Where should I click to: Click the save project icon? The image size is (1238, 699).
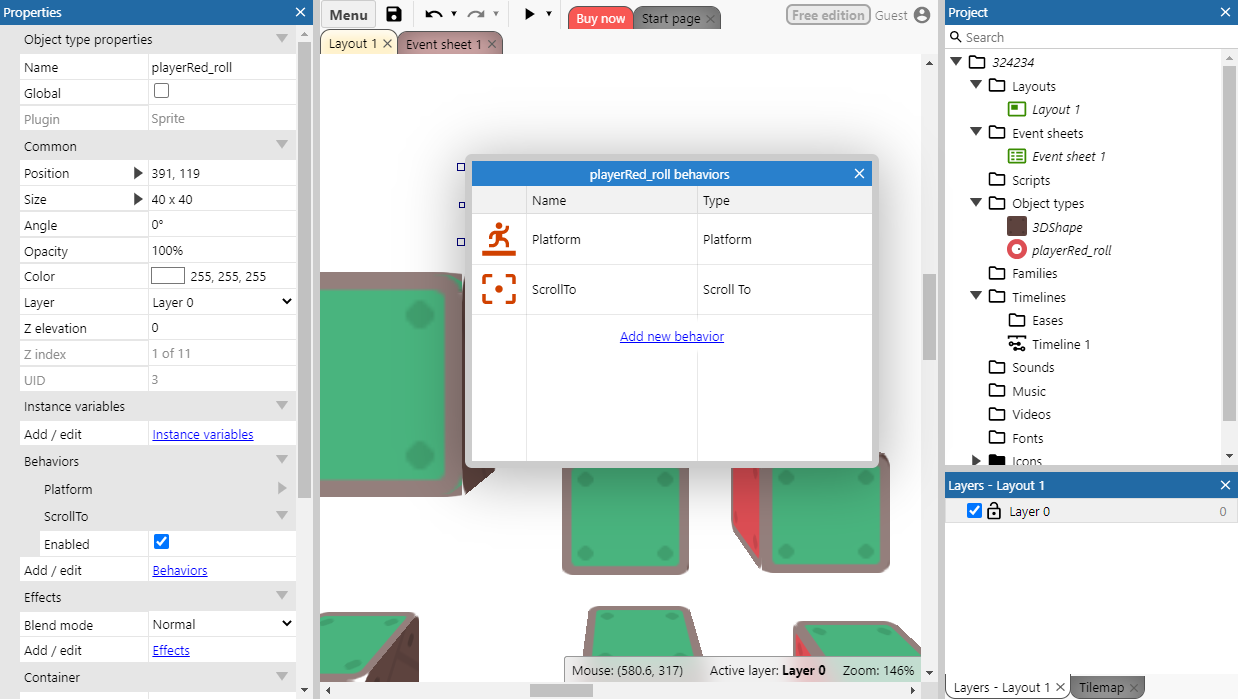coord(393,15)
